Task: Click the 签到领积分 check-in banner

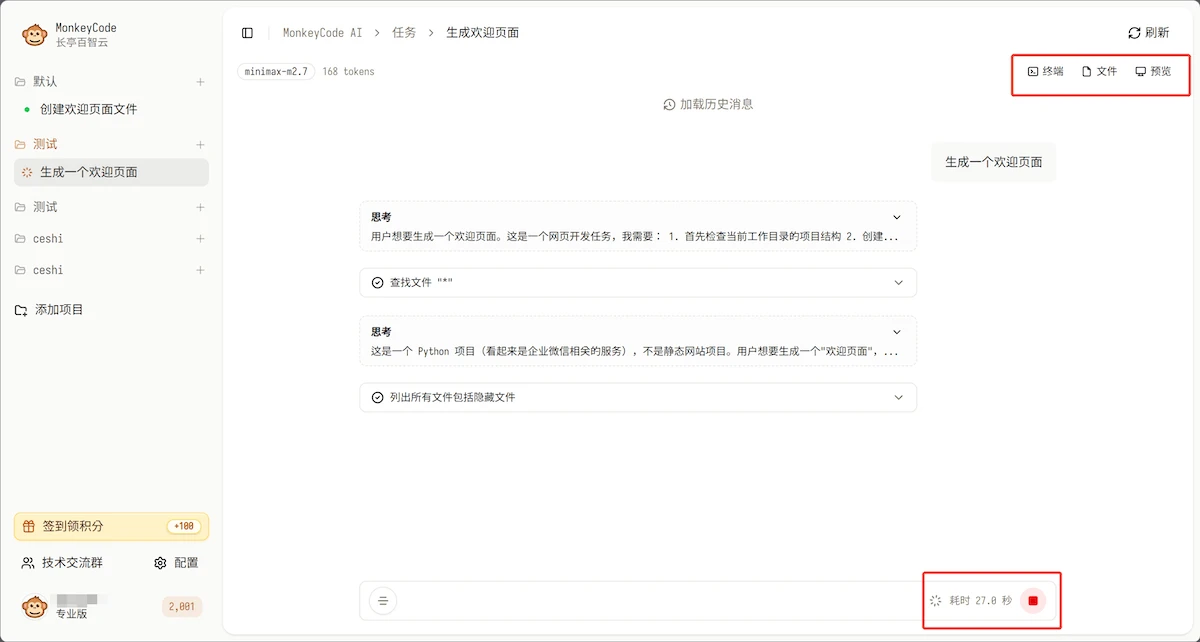Action: [111, 526]
